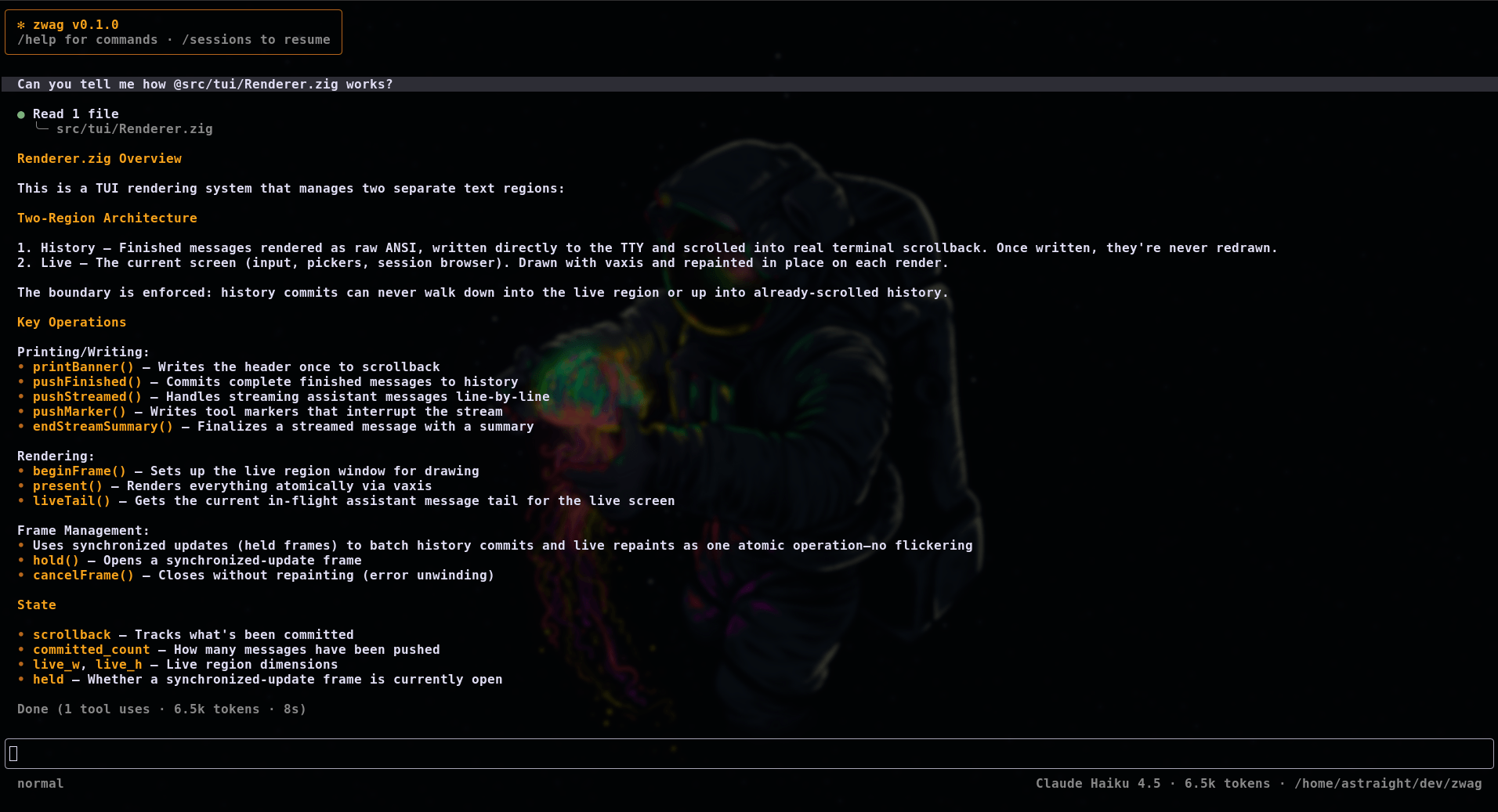Click the 'Claude Haiku 4.5' model label
The image size is (1498, 812).
coord(1098,784)
